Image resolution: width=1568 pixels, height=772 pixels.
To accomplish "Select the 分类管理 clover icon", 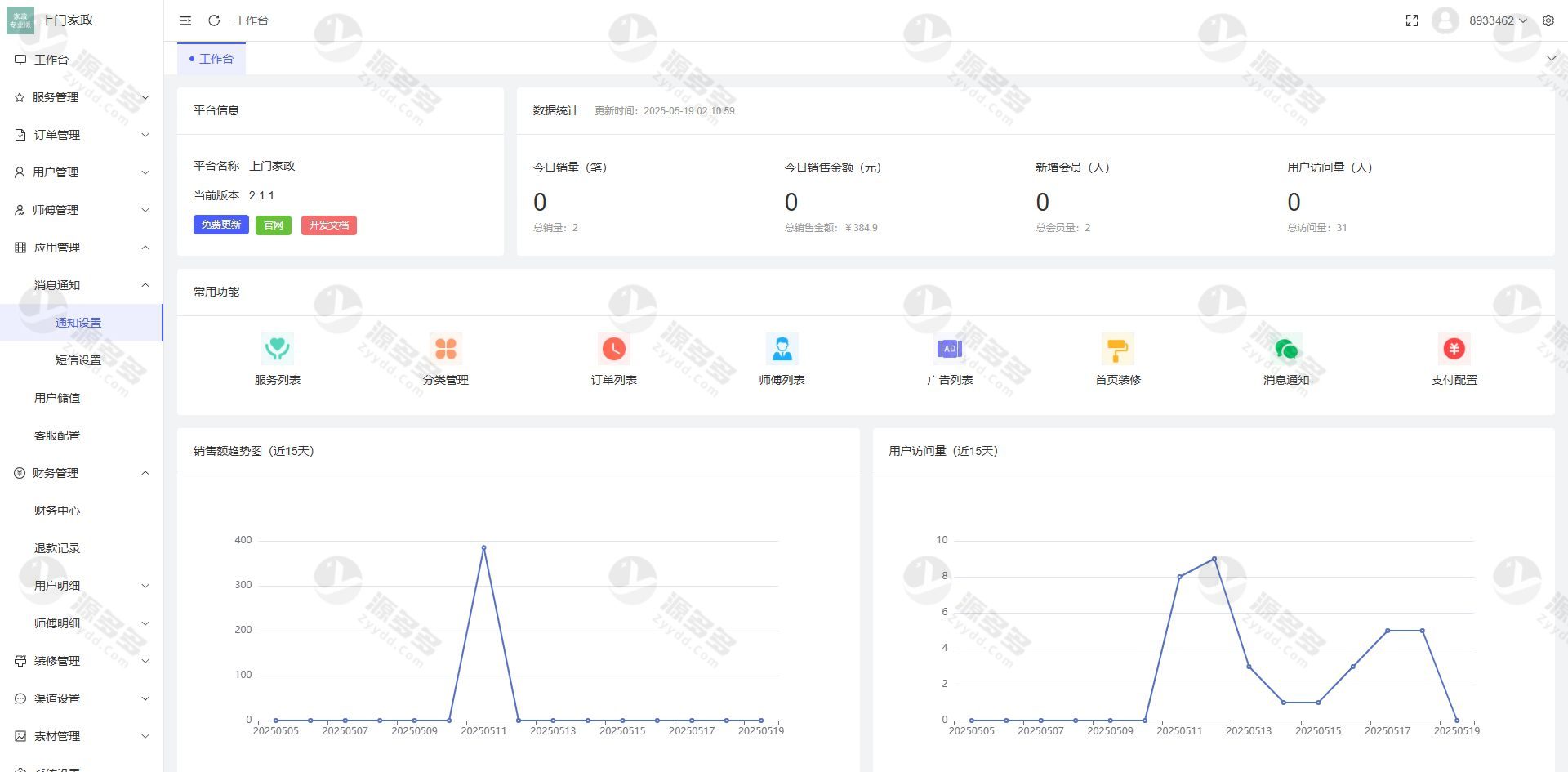I will click(x=446, y=349).
